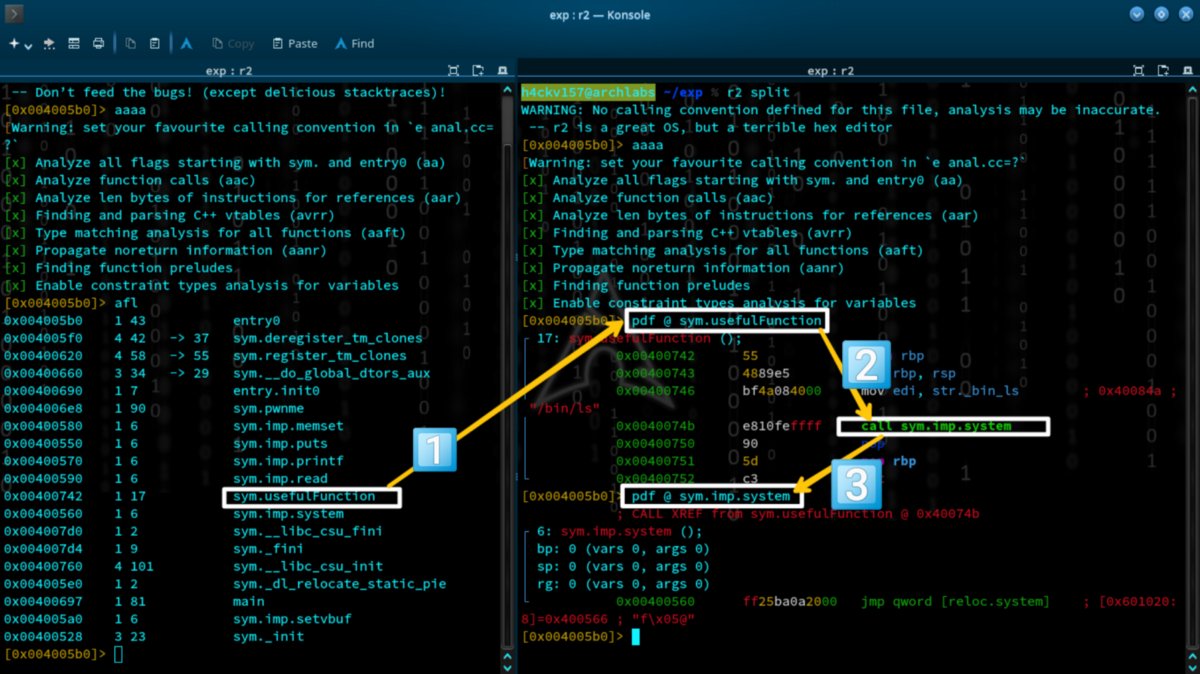The width and height of the screenshot is (1200, 674).
Task: Click the right pane 'exp : r2' title
Action: tap(832, 71)
